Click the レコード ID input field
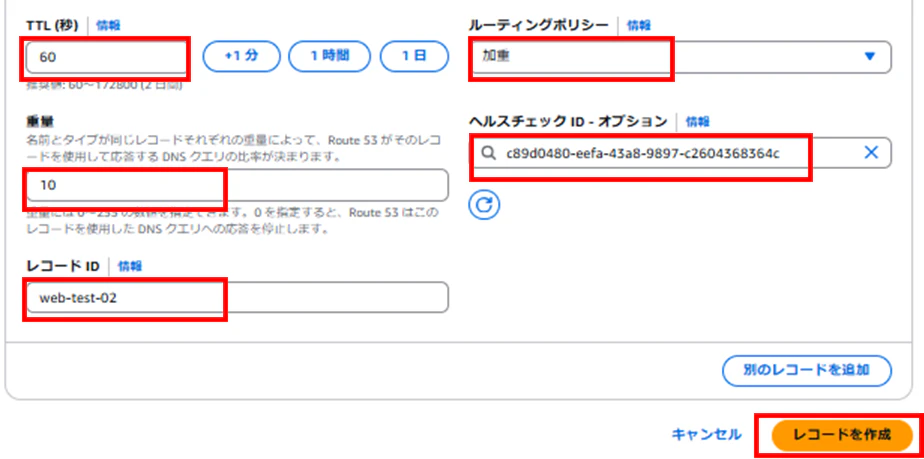Viewport: 924px width, 459px height. tap(237, 298)
